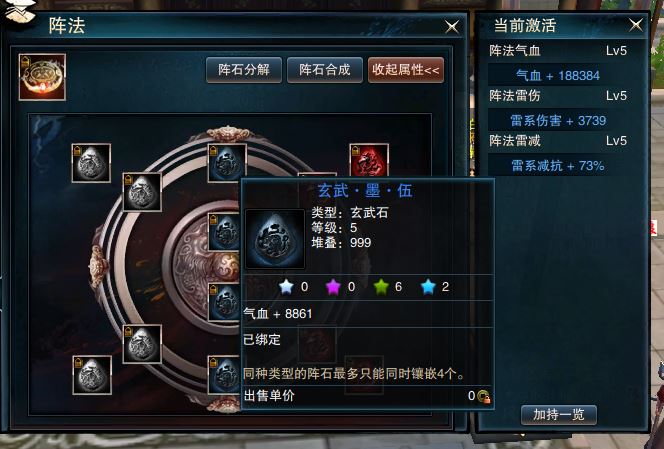The height and width of the screenshot is (449, 664).
Task: Select the 阵法雷伤 Lv5 entry
Action: 558,96
